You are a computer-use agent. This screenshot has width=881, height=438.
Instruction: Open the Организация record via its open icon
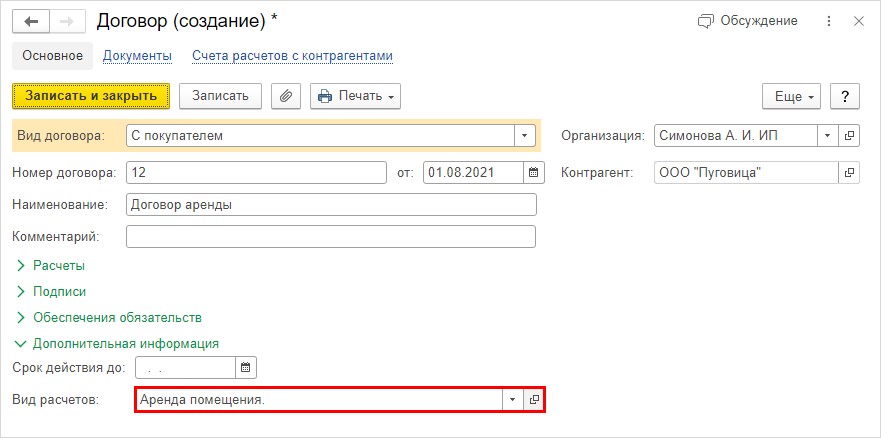click(849, 135)
